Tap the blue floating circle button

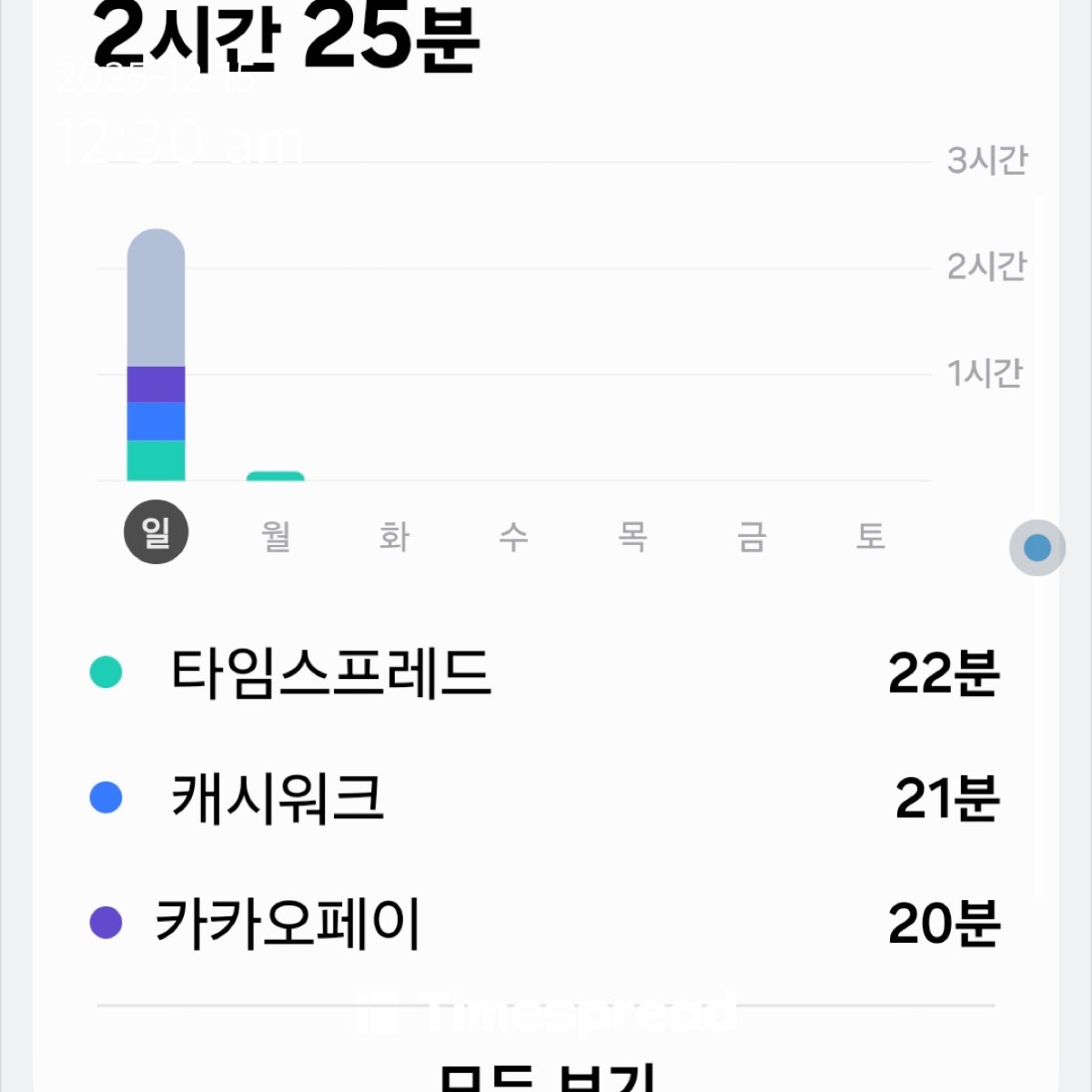(1037, 548)
